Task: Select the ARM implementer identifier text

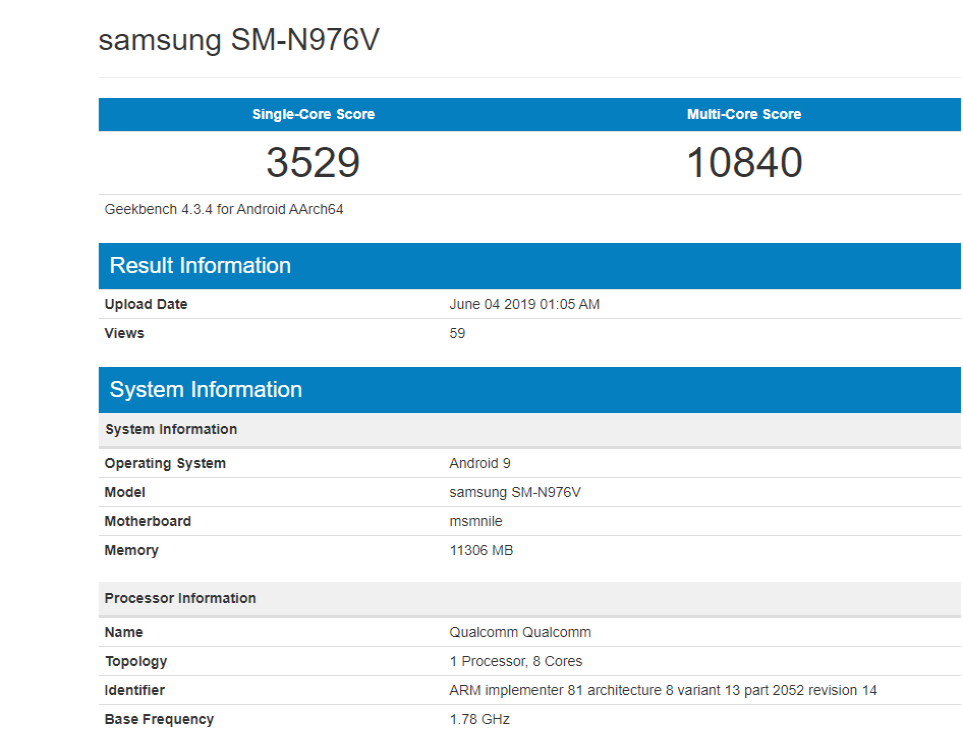Action: point(663,690)
